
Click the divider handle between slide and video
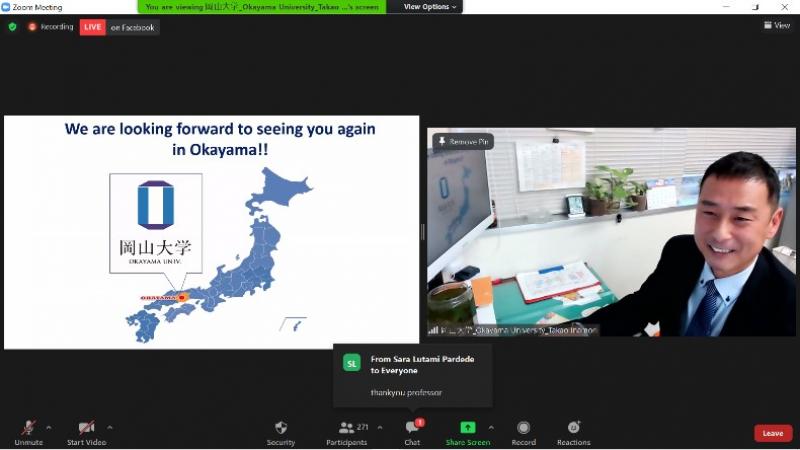[423, 232]
